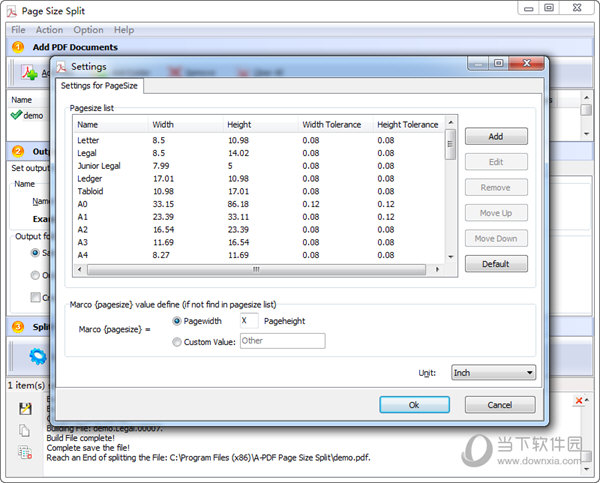
Task: Click the Cancel button
Action: tap(500, 405)
